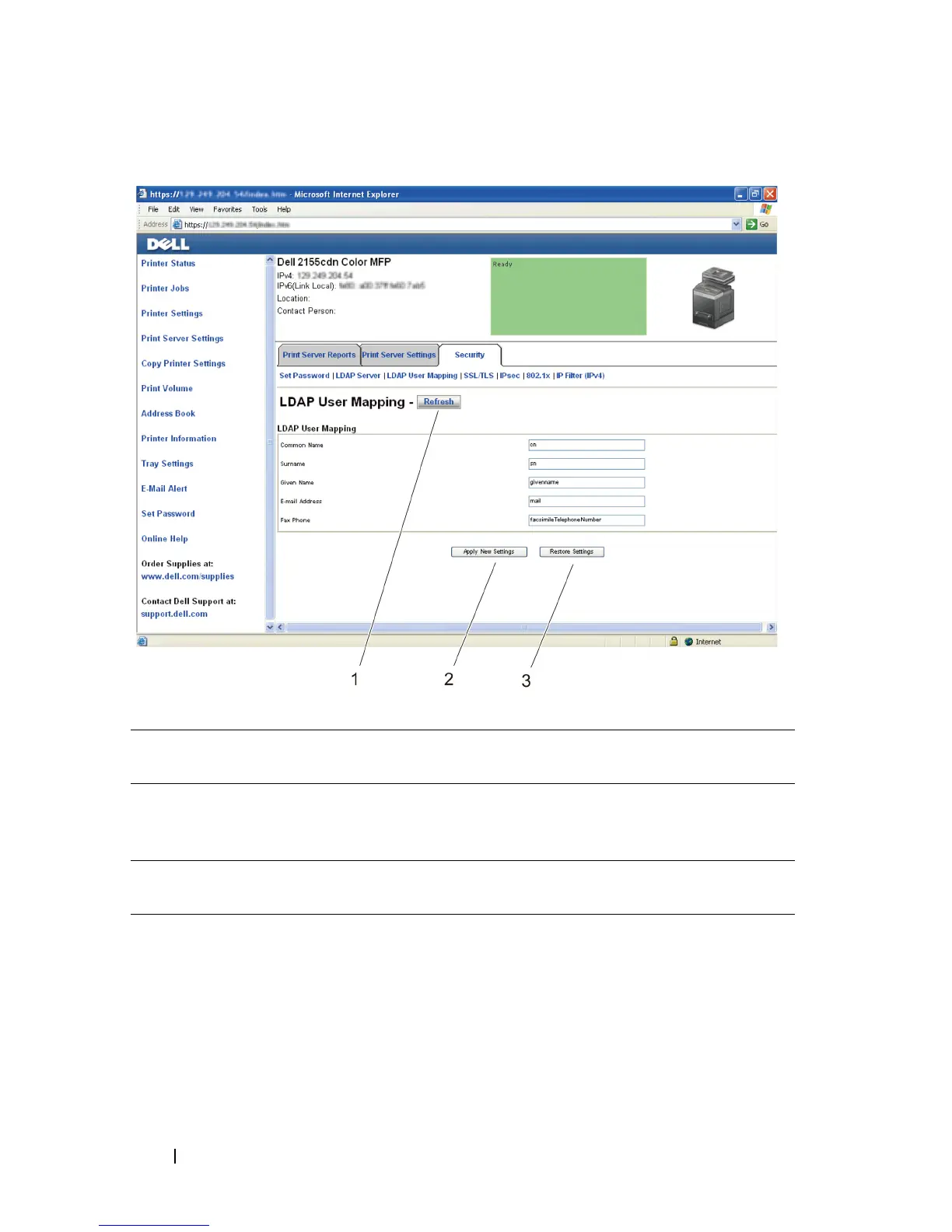
Task: Open Tray Settings in sidebar
Action: point(167,464)
